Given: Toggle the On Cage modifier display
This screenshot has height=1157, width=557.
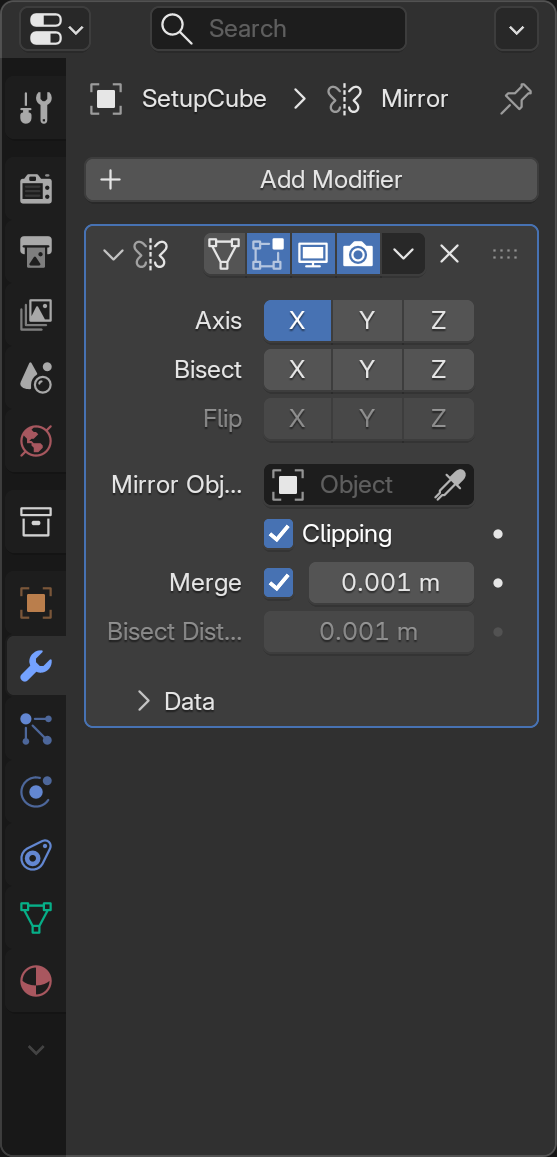Looking at the screenshot, I should (224, 255).
